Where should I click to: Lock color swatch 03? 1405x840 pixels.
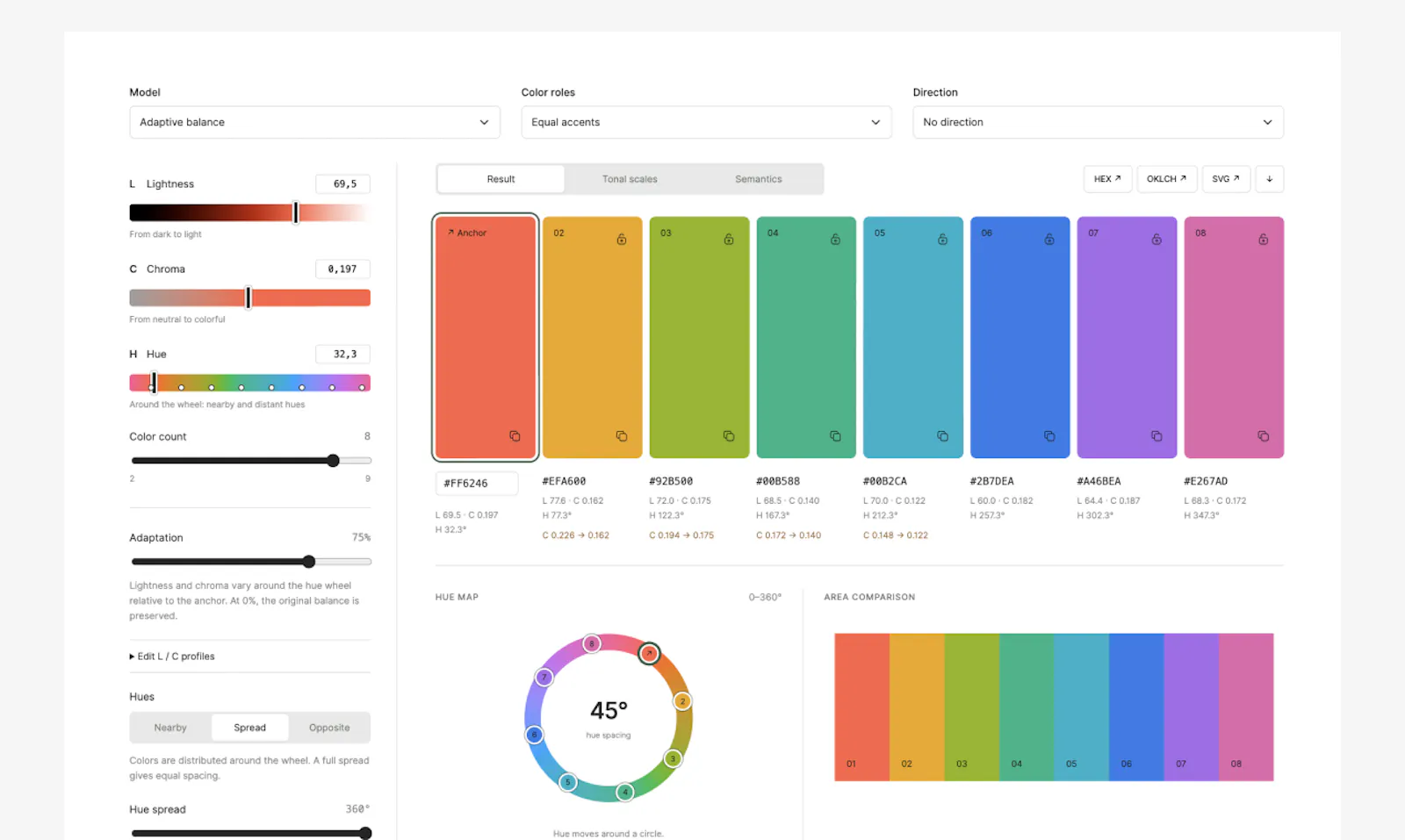(x=729, y=239)
